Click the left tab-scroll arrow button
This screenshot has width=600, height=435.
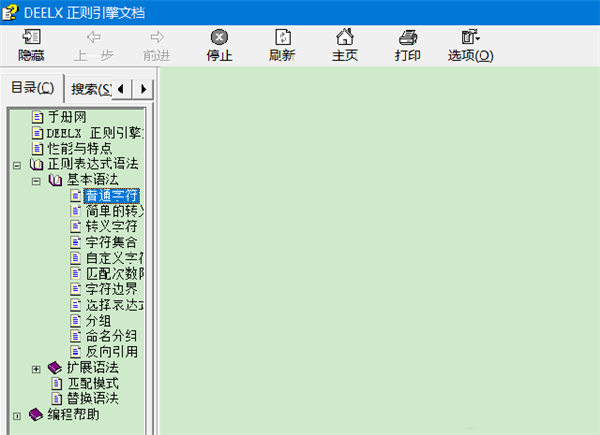122,89
